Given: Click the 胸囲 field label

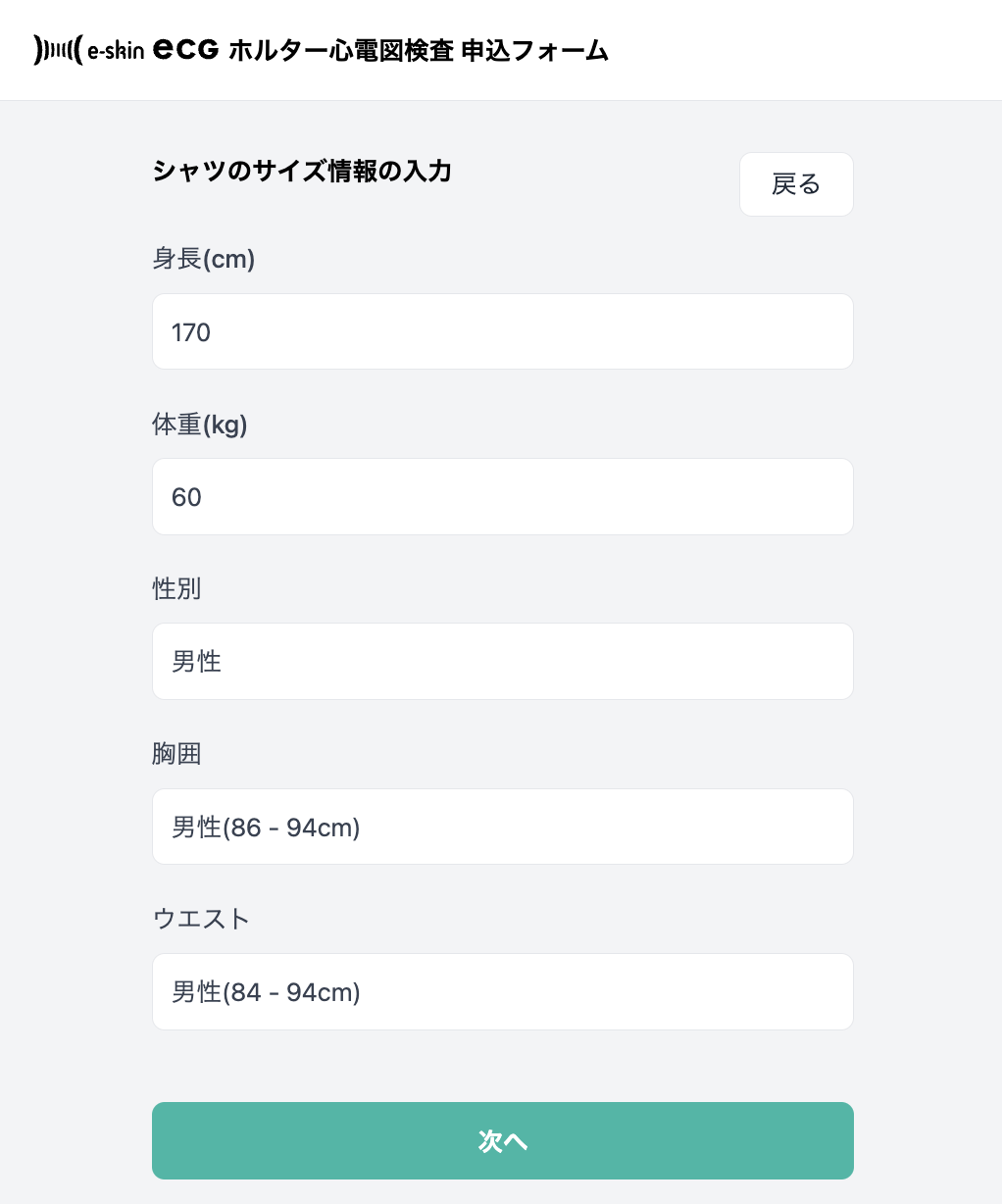Looking at the screenshot, I should (x=176, y=754).
